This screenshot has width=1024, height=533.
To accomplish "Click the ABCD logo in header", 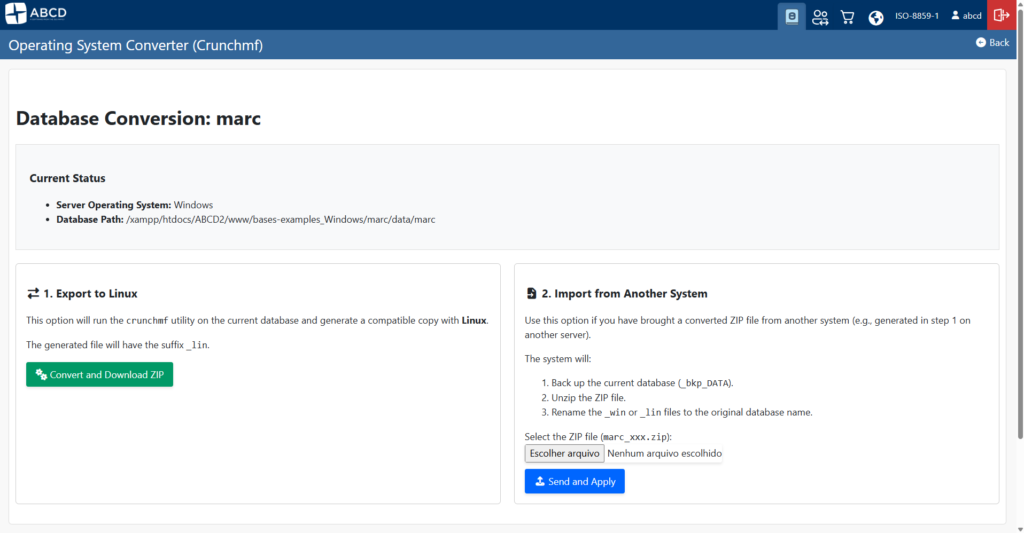I will tap(37, 15).
